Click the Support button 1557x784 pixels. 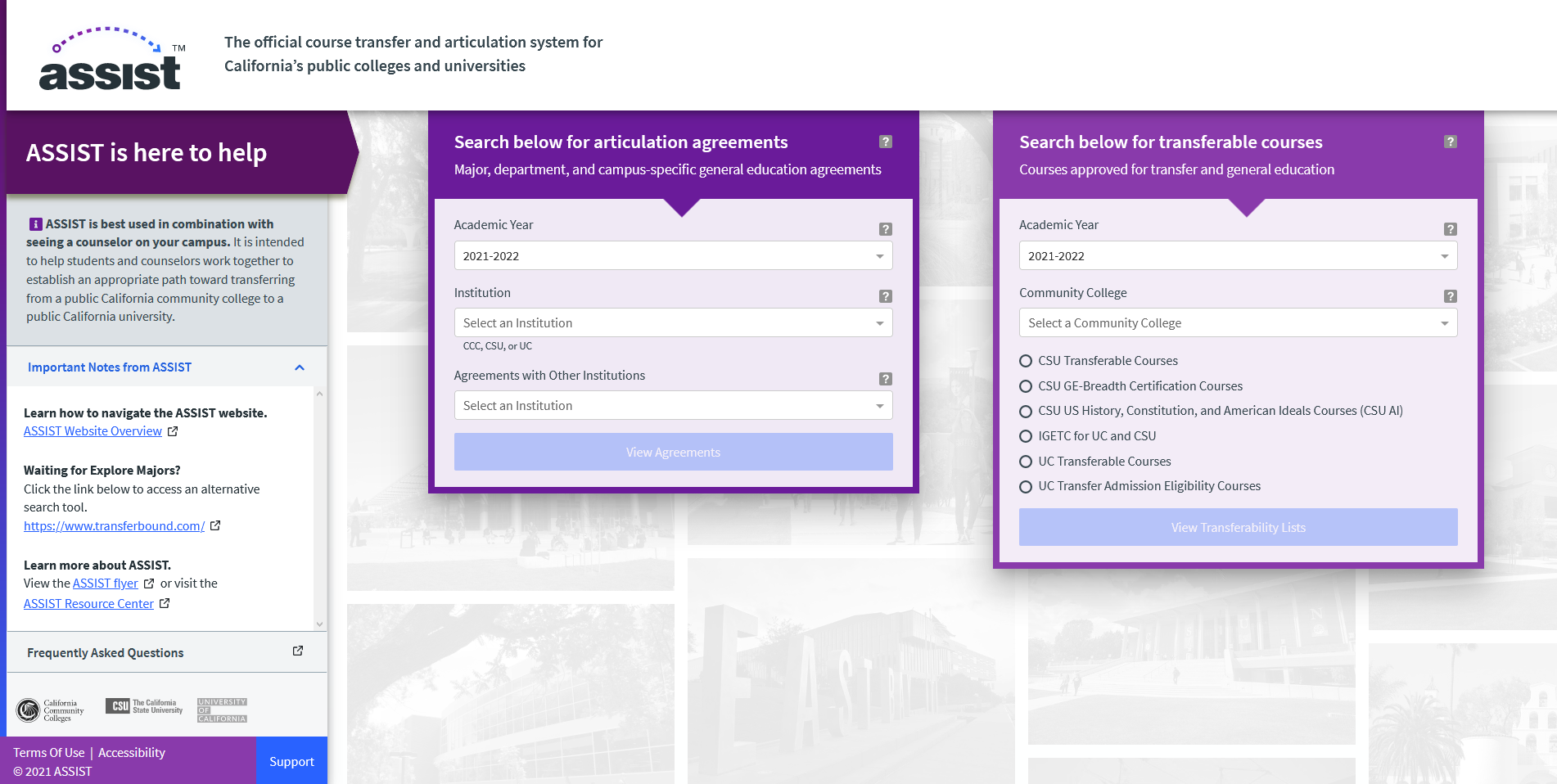(291, 761)
